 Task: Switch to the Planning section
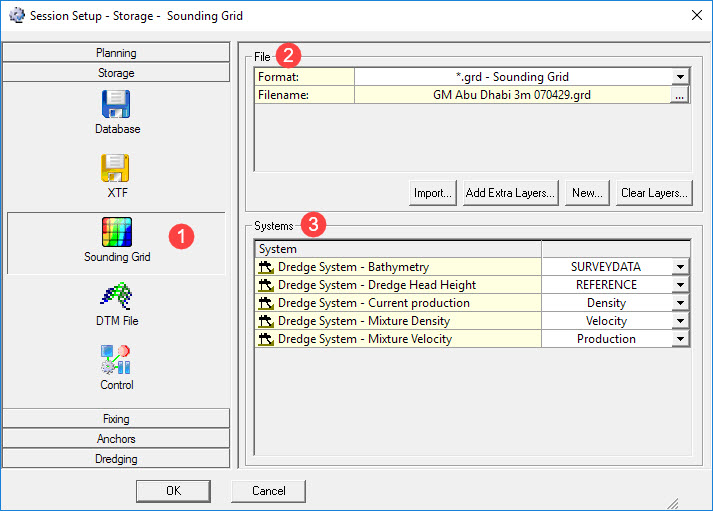click(116, 53)
